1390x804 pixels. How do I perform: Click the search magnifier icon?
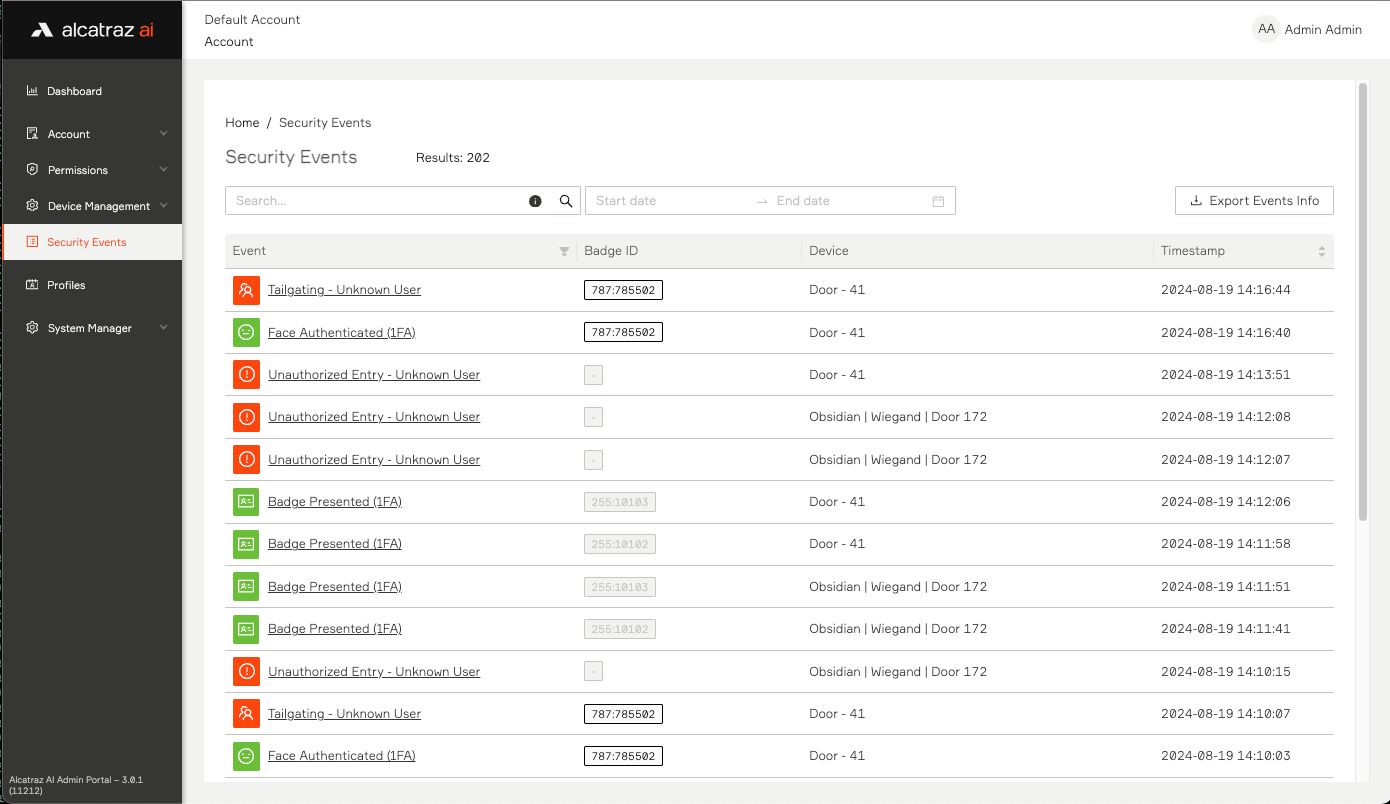point(566,201)
